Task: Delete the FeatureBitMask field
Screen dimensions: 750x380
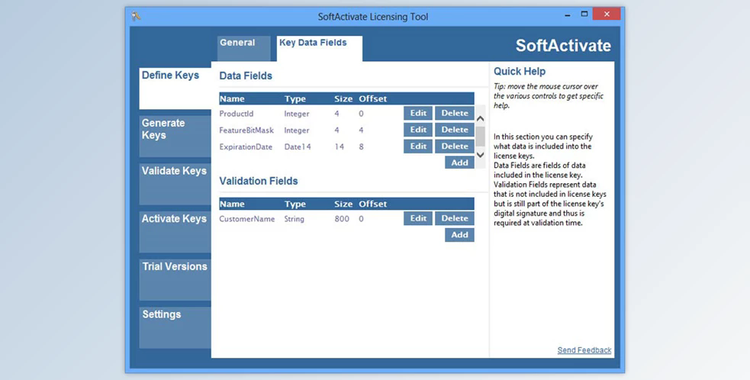Action: click(454, 130)
